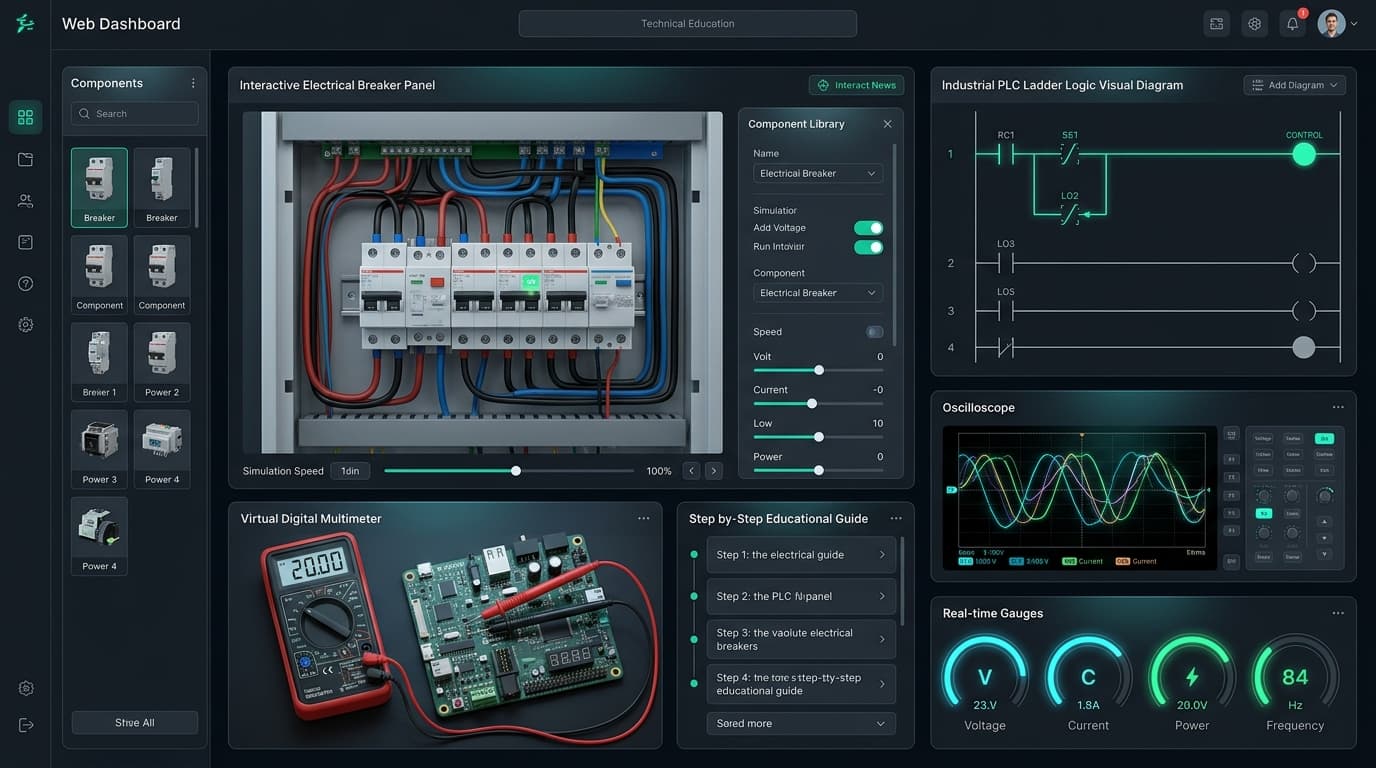Expand Step 2: the PLC panel
1376x768 pixels.
(801, 596)
